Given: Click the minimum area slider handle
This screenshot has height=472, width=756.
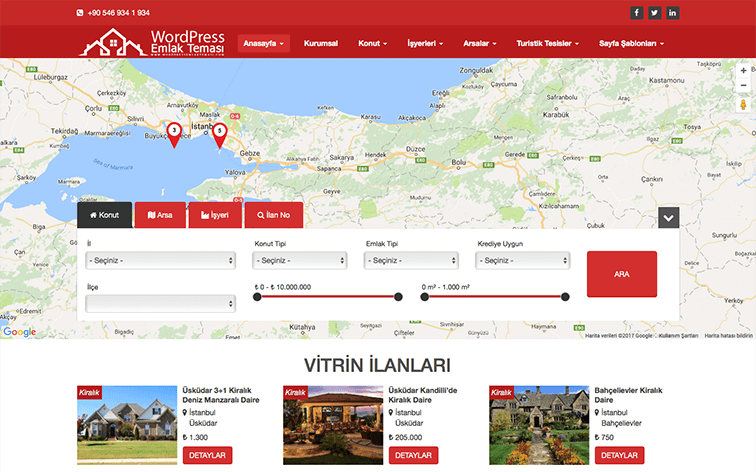Looking at the screenshot, I should (x=424, y=297).
